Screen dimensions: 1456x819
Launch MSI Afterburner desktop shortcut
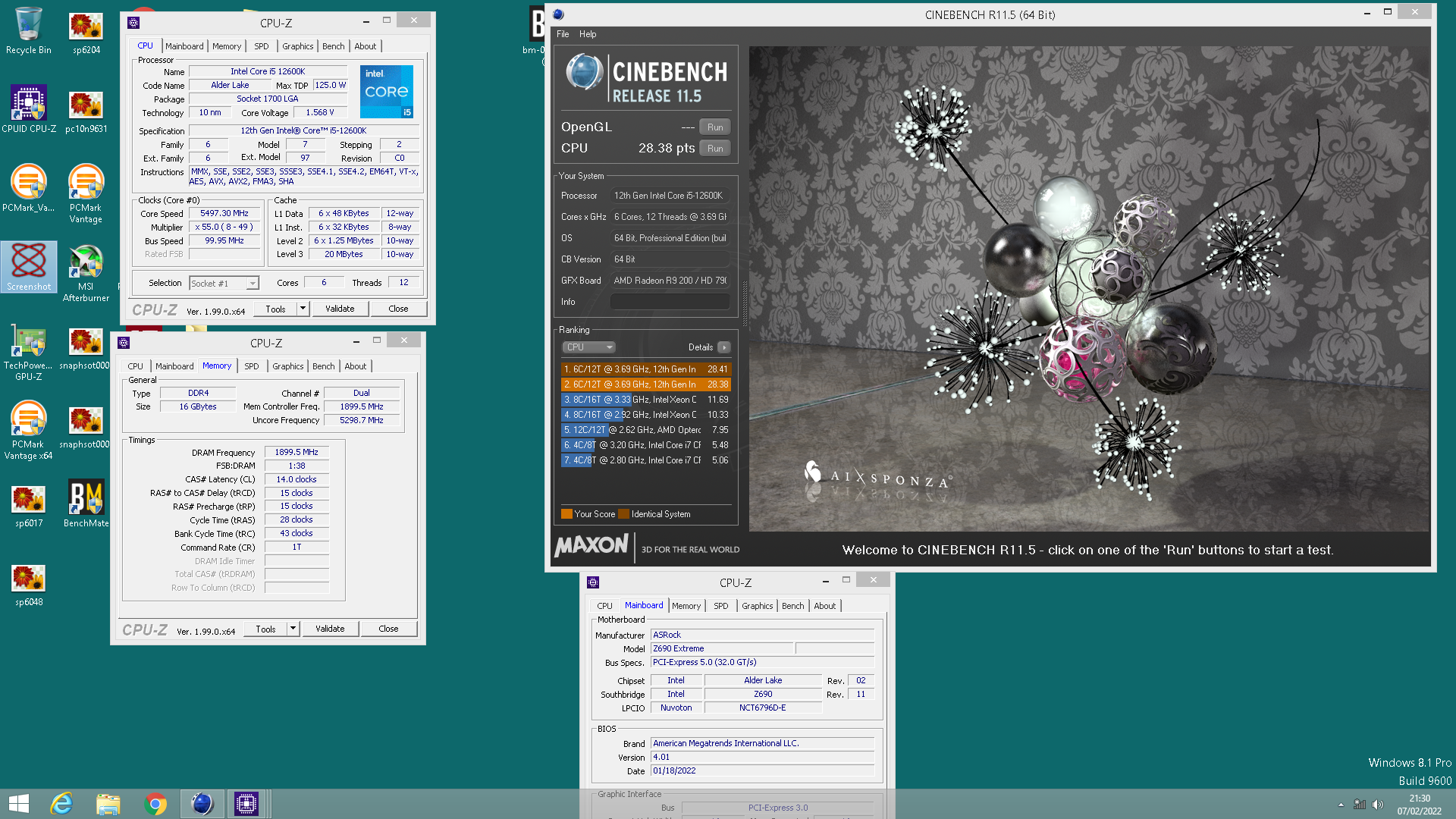tap(86, 273)
